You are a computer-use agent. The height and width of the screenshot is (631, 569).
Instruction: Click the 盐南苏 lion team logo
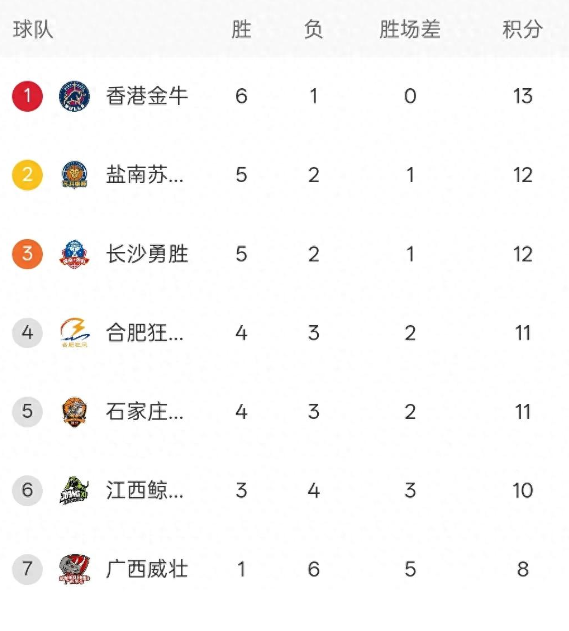pos(74,175)
